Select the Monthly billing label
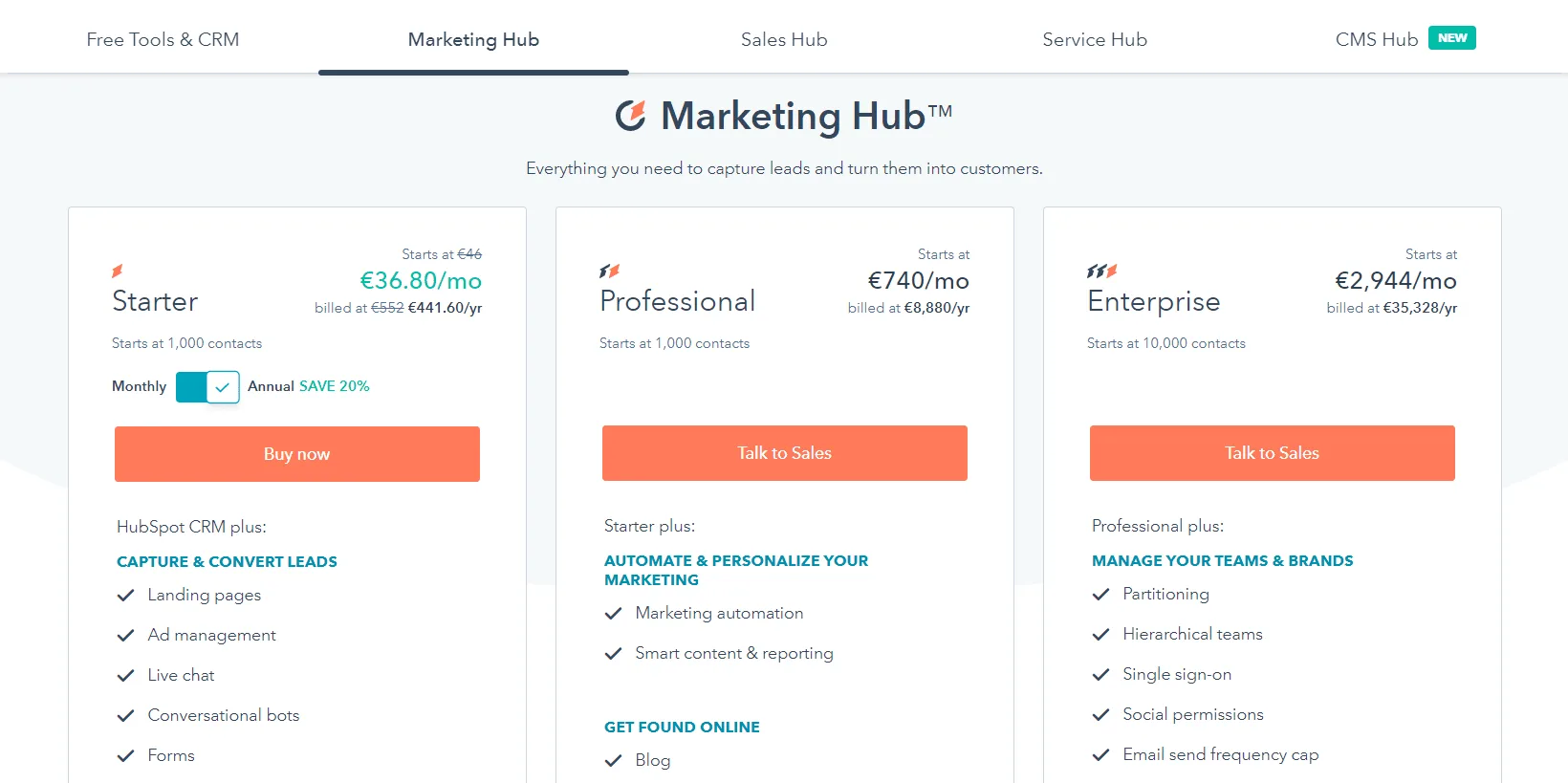 pos(139,386)
